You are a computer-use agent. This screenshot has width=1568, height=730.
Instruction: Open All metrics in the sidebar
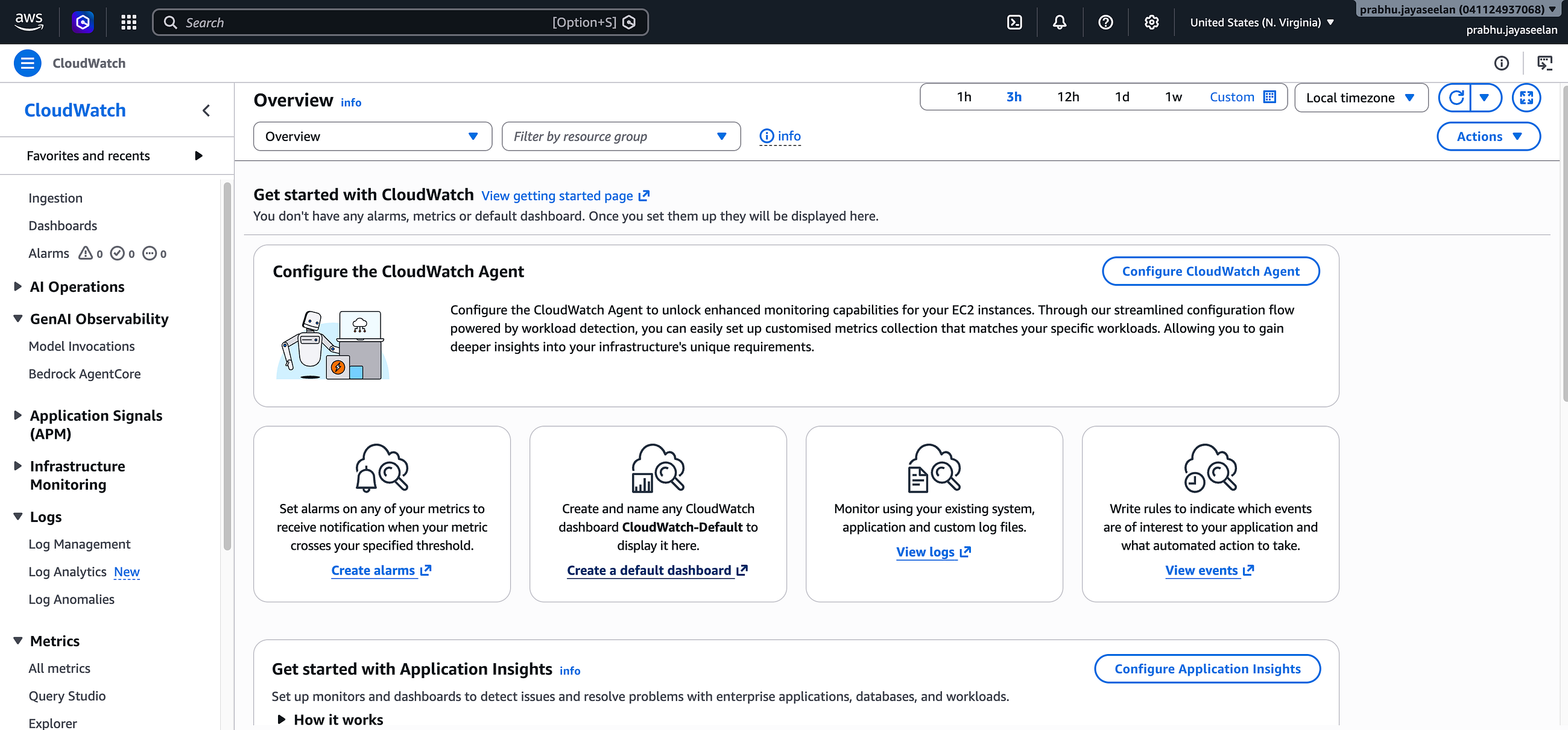pyautogui.click(x=59, y=668)
